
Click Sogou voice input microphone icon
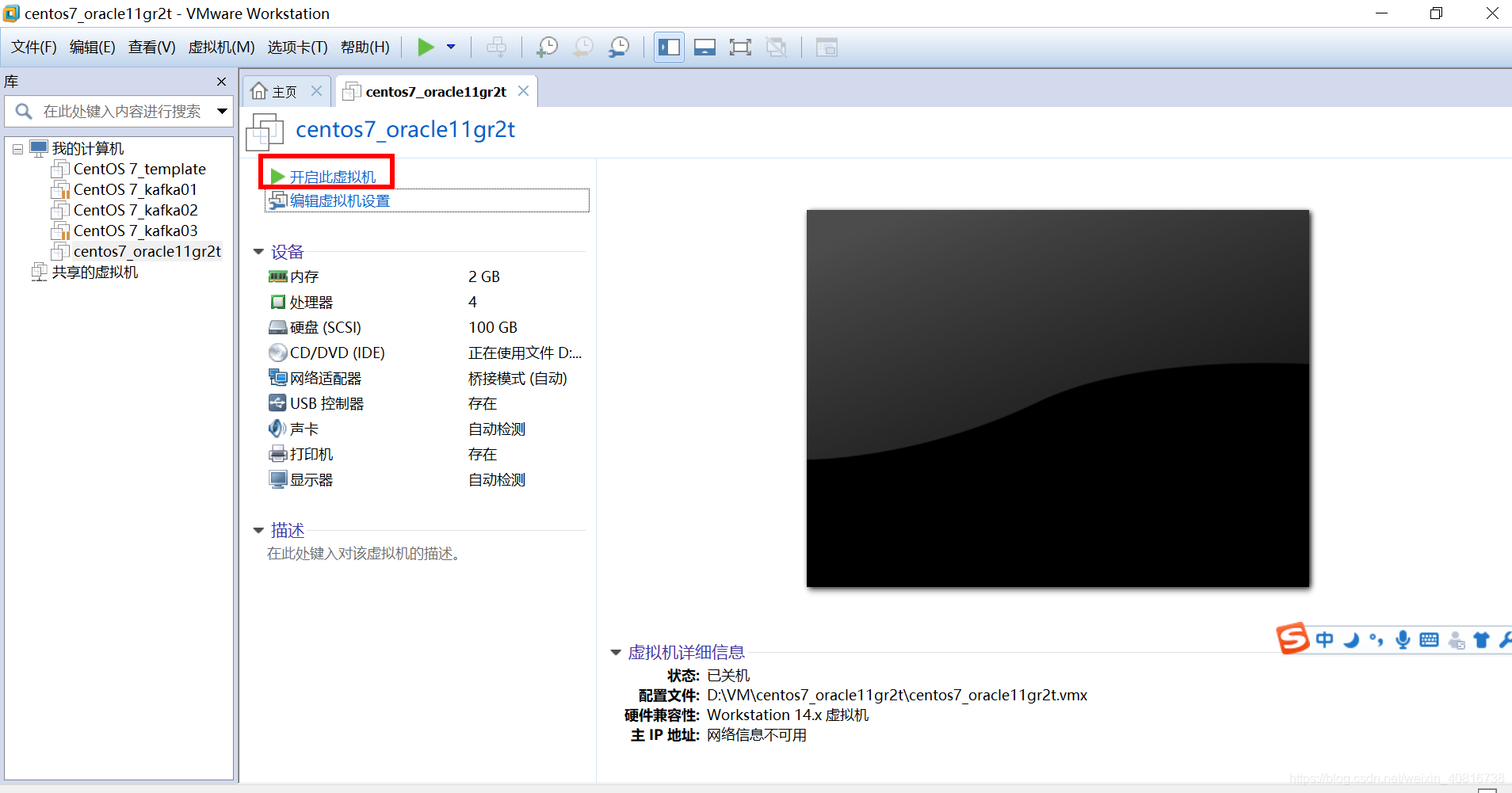(1403, 640)
